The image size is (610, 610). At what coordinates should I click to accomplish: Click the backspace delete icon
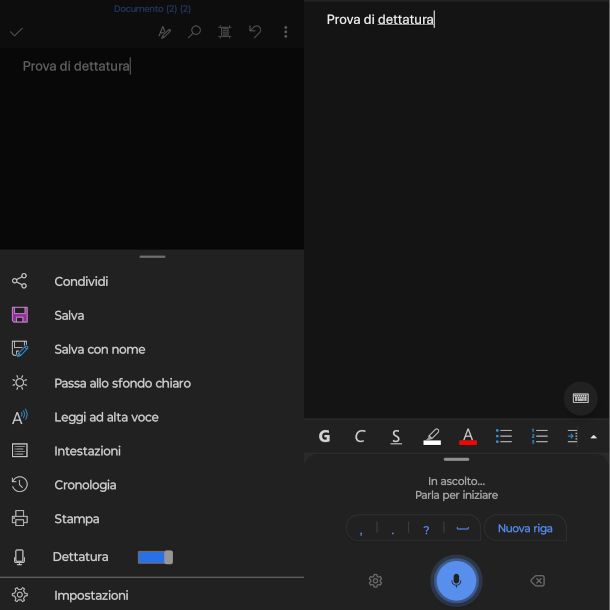tap(537, 581)
